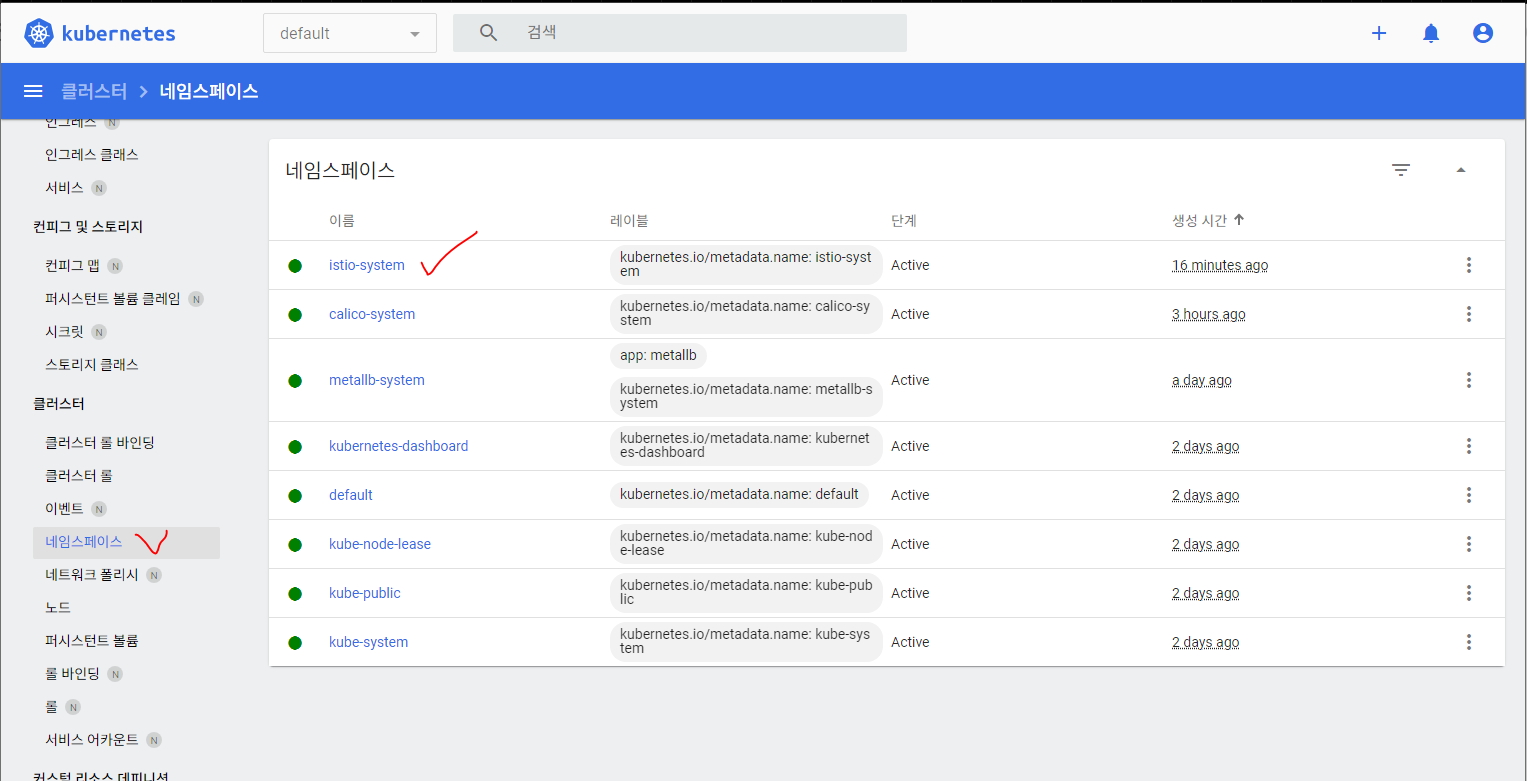Open the kube-public namespace link
Viewport: 1527px width, 781px height.
click(365, 593)
